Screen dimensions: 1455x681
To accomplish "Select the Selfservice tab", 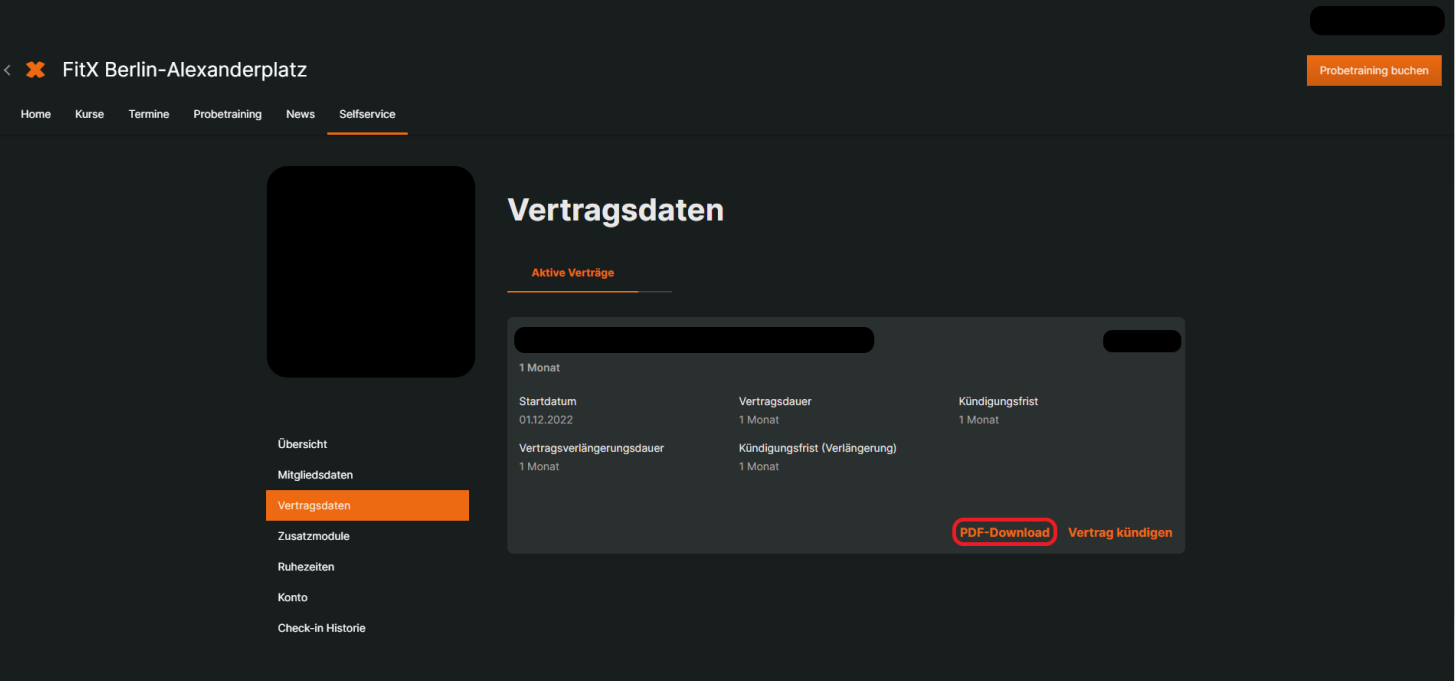I will 367,114.
